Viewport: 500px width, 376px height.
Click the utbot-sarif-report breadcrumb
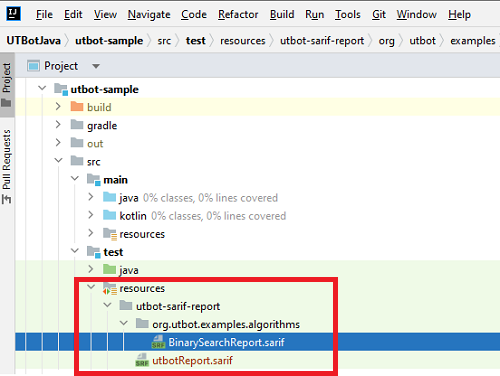[x=322, y=41]
